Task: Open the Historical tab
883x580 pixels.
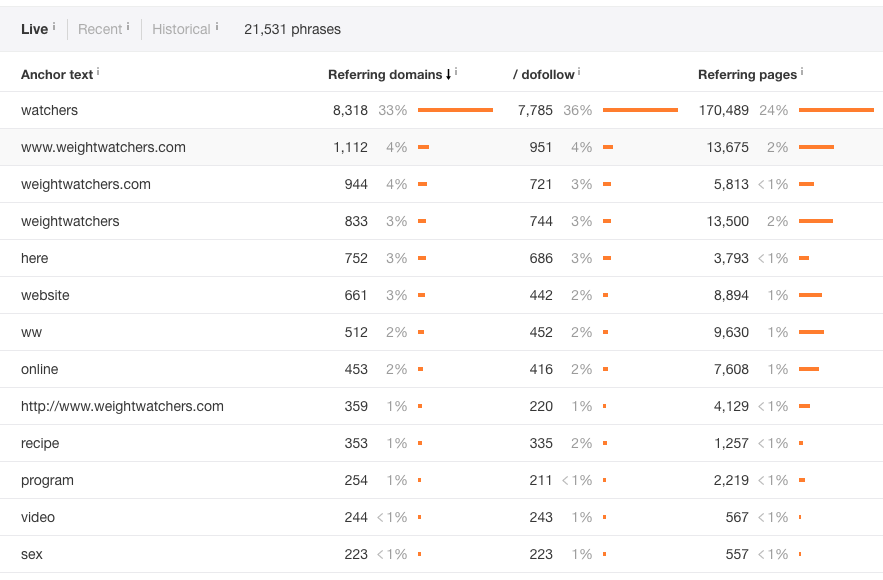Action: (181, 29)
